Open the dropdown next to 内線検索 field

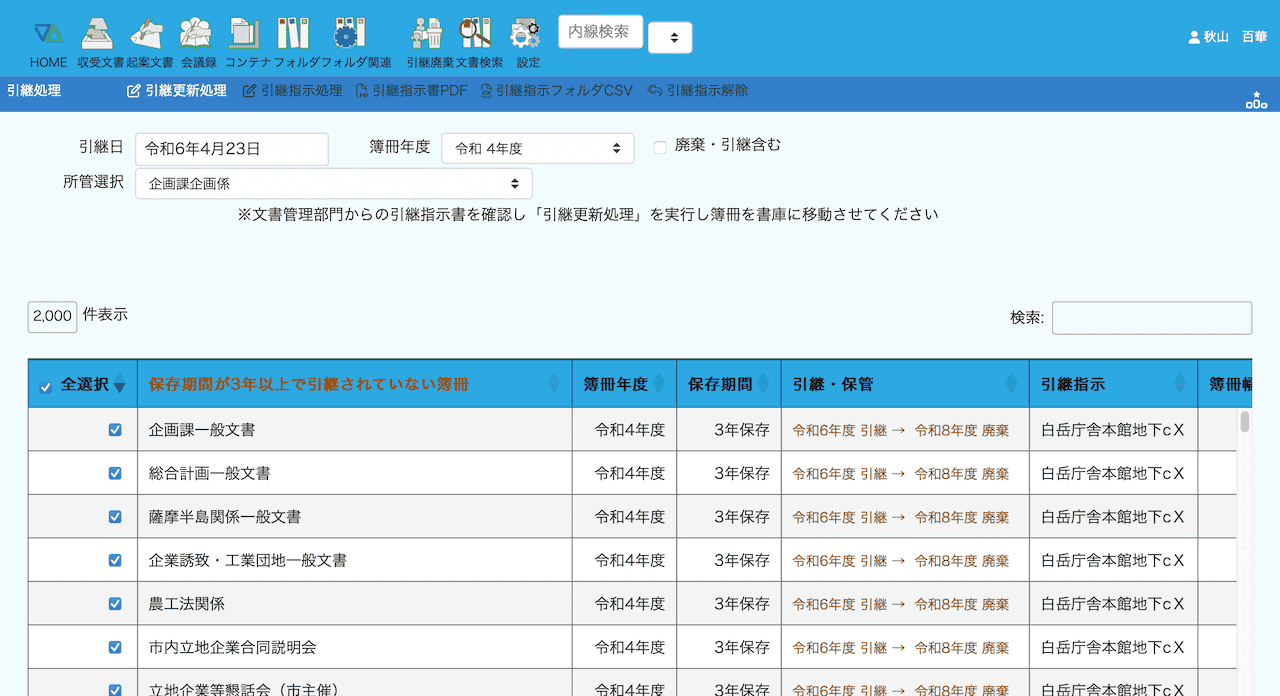(x=670, y=38)
